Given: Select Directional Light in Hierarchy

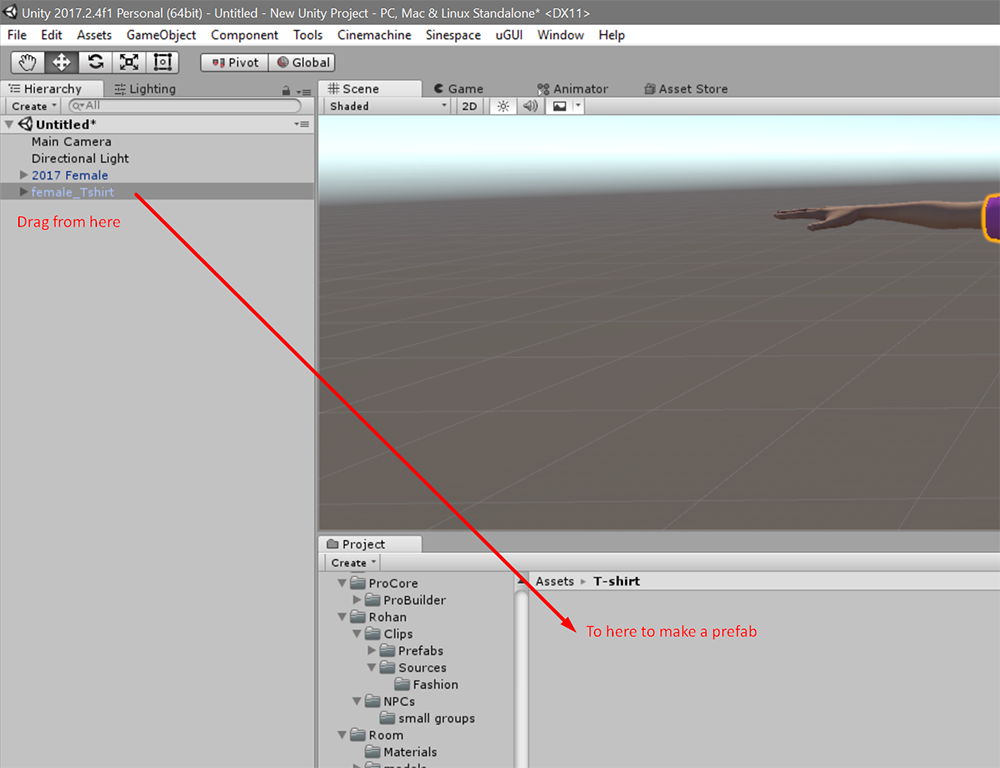Looking at the screenshot, I should (x=80, y=158).
